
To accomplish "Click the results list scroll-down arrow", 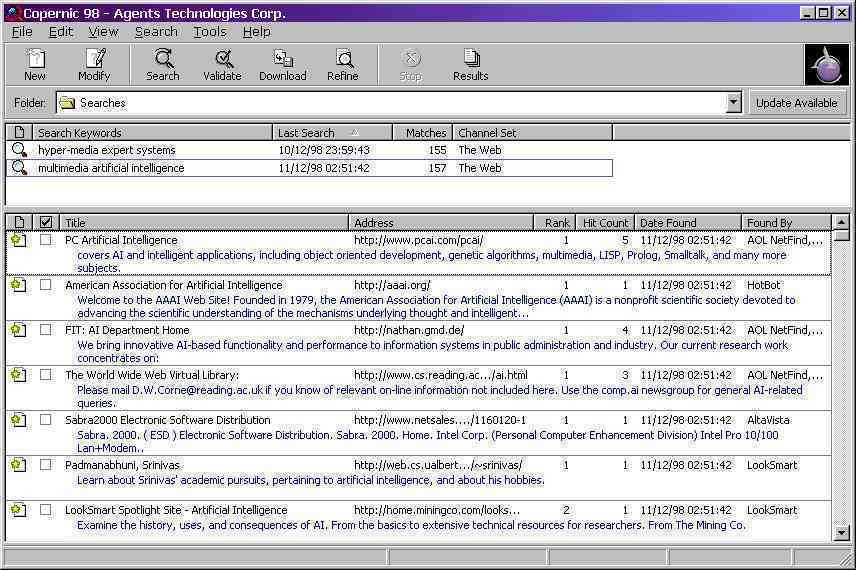I will tap(842, 534).
